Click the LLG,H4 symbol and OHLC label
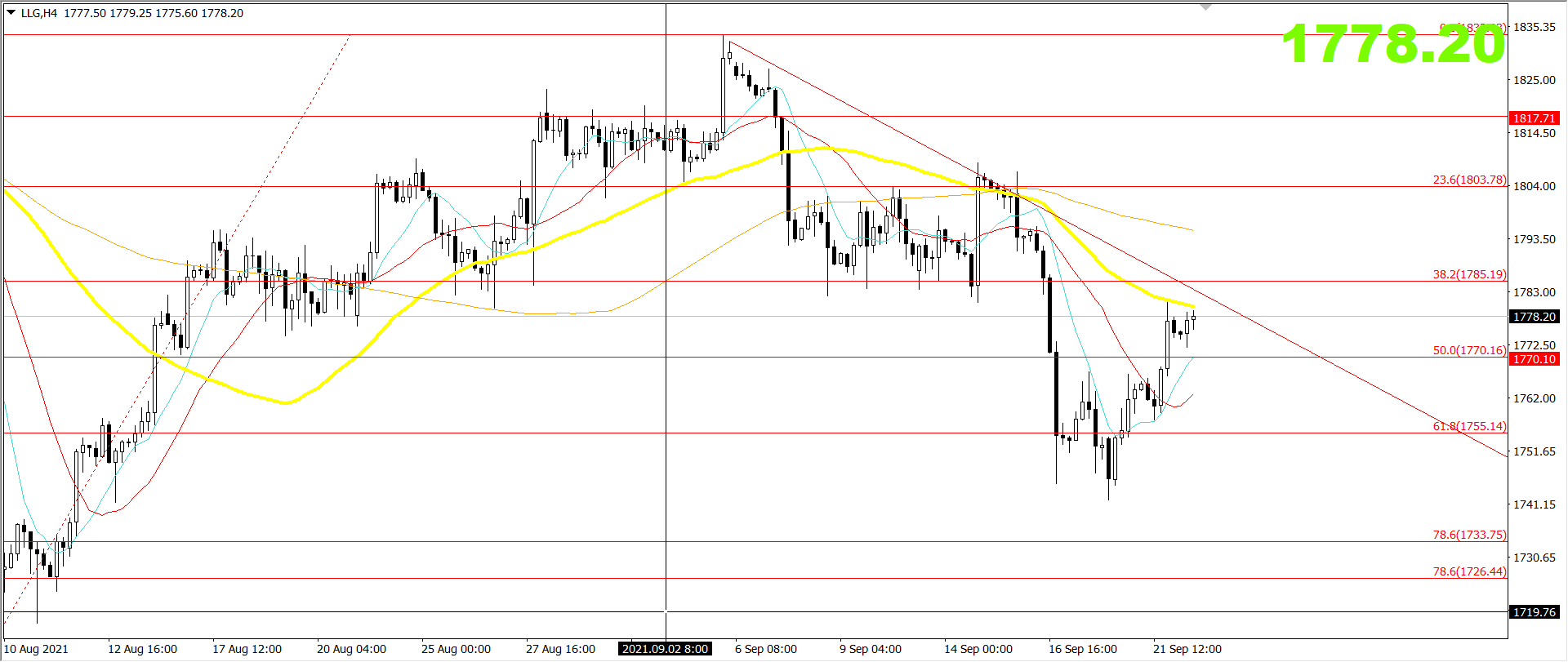 coord(132,13)
